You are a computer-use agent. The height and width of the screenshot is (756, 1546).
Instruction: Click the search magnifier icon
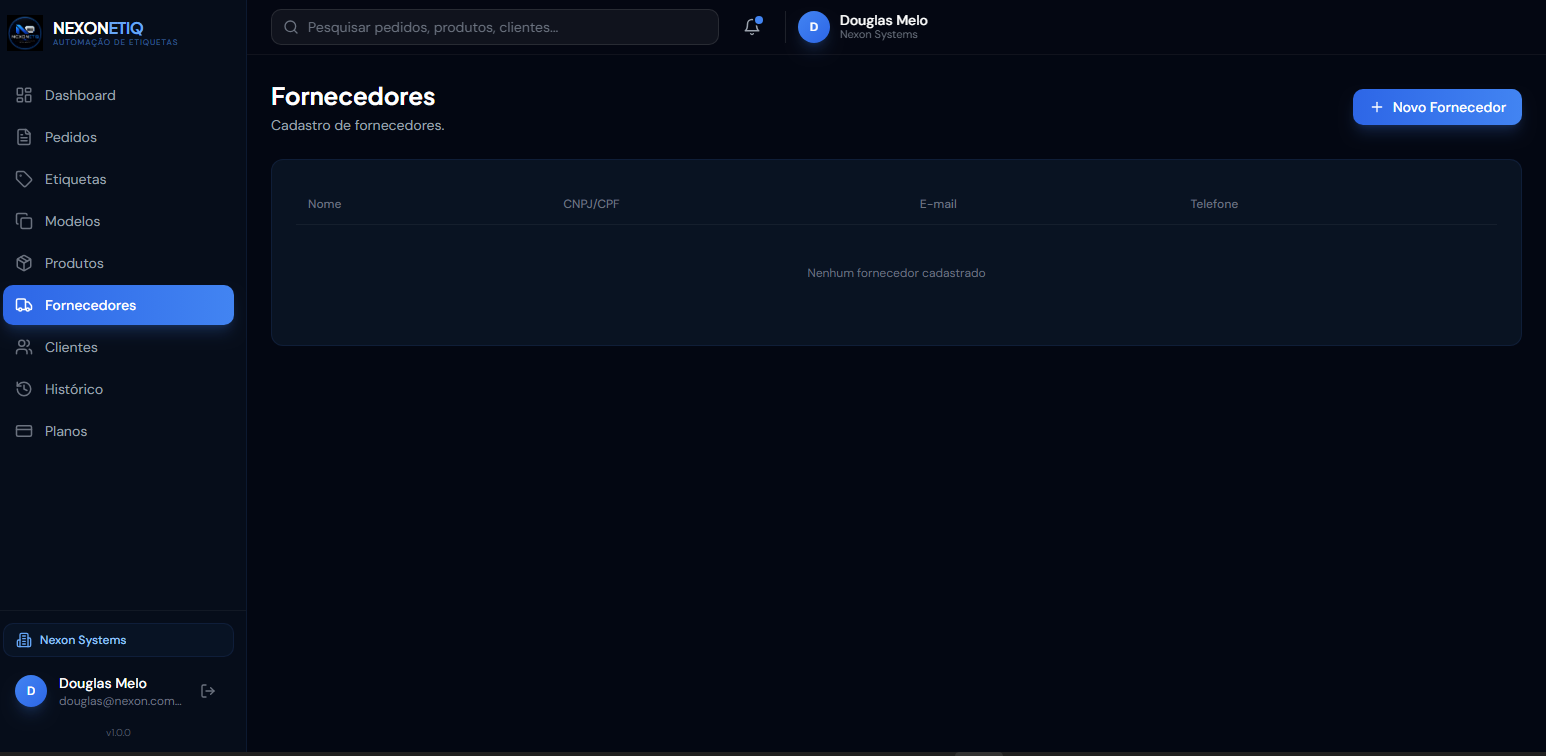(292, 27)
